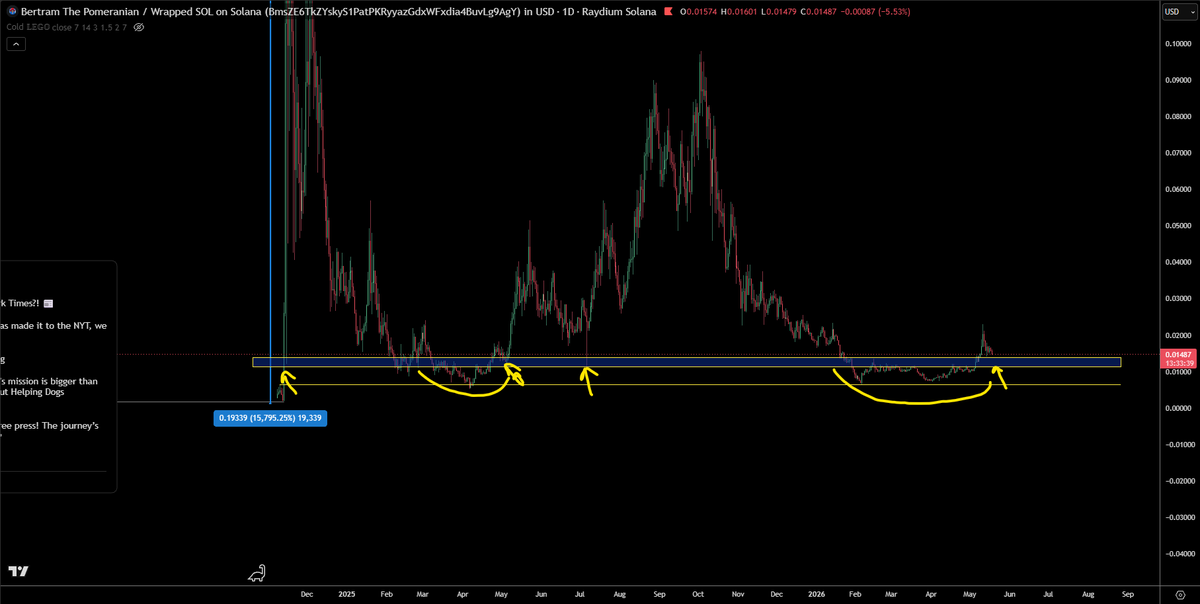Click the blue measurement label 0.19339 (15,795.25%)
This screenshot has width=1200, height=604.
(271, 417)
